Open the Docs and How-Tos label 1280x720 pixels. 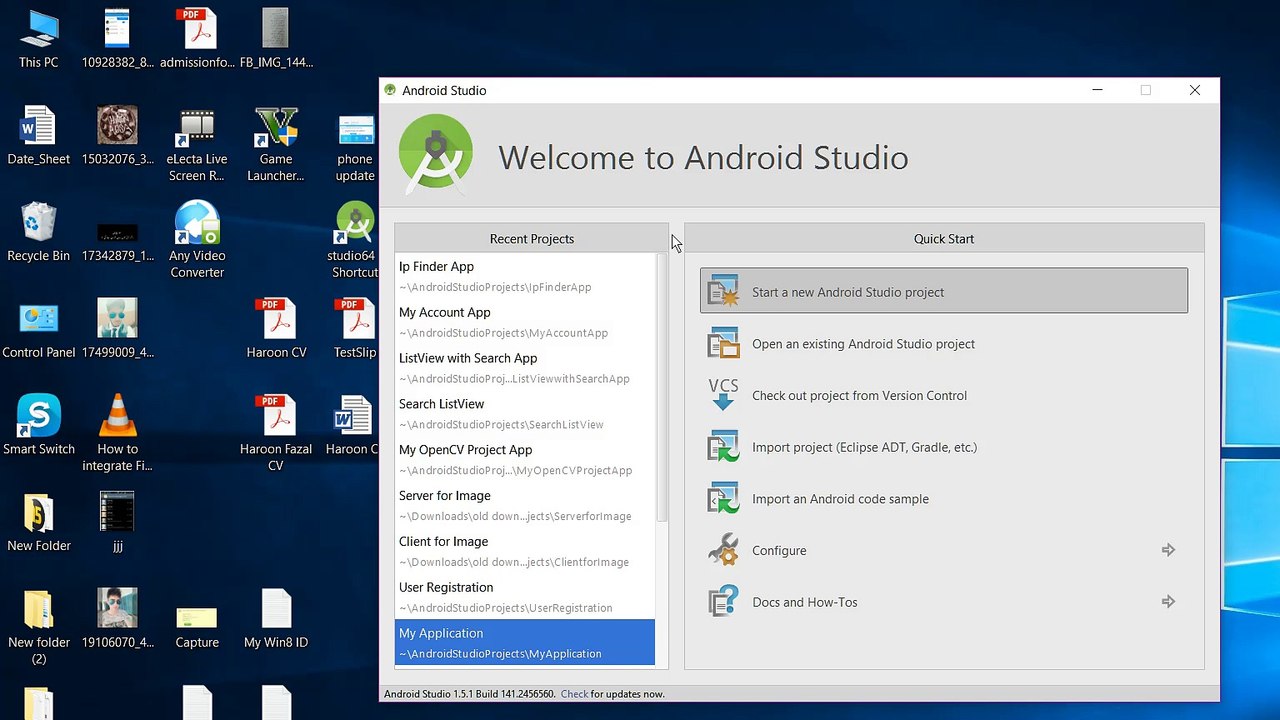805,602
